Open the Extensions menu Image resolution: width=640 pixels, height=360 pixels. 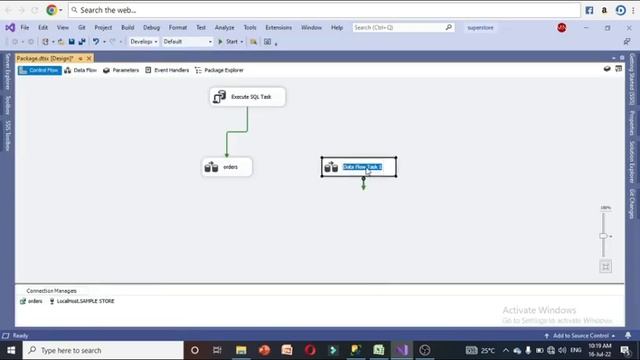(279, 27)
